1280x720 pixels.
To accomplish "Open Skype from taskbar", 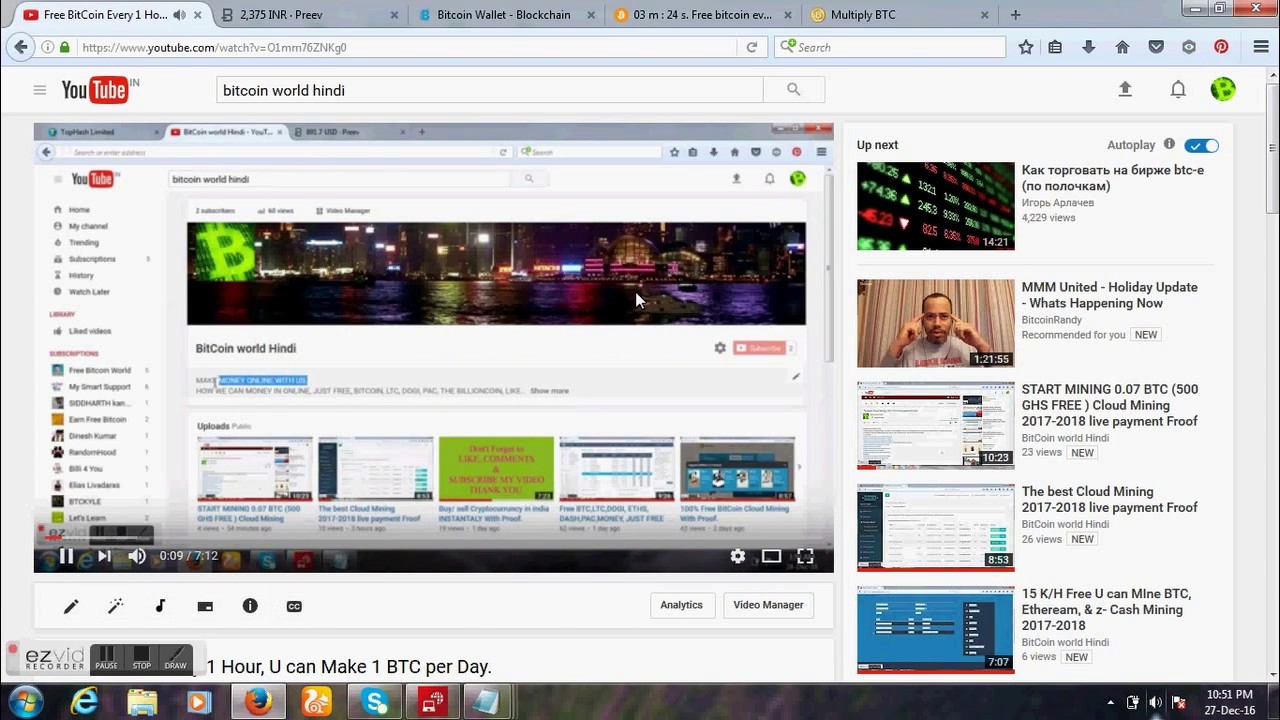I will click(x=374, y=702).
